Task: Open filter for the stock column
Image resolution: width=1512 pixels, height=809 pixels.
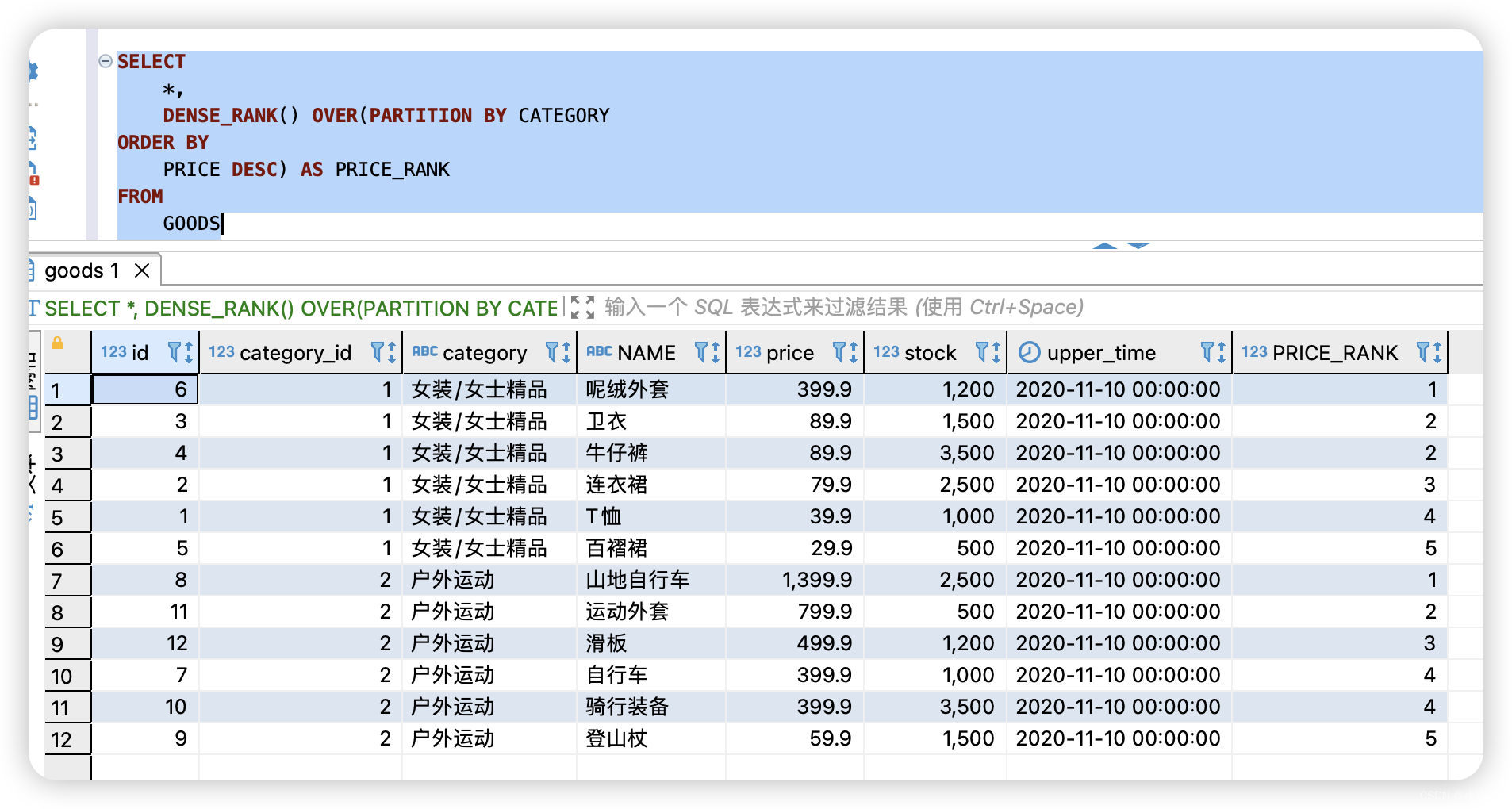Action: (982, 352)
